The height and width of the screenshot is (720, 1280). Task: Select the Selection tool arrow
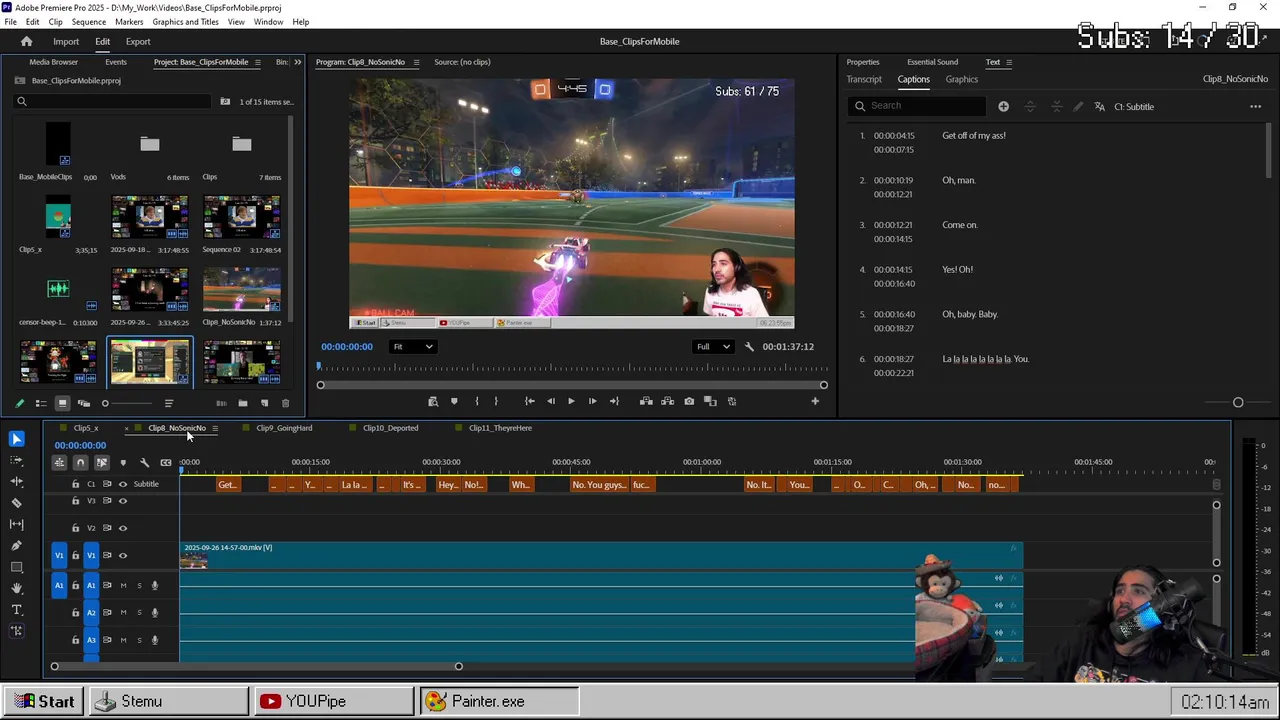point(16,439)
